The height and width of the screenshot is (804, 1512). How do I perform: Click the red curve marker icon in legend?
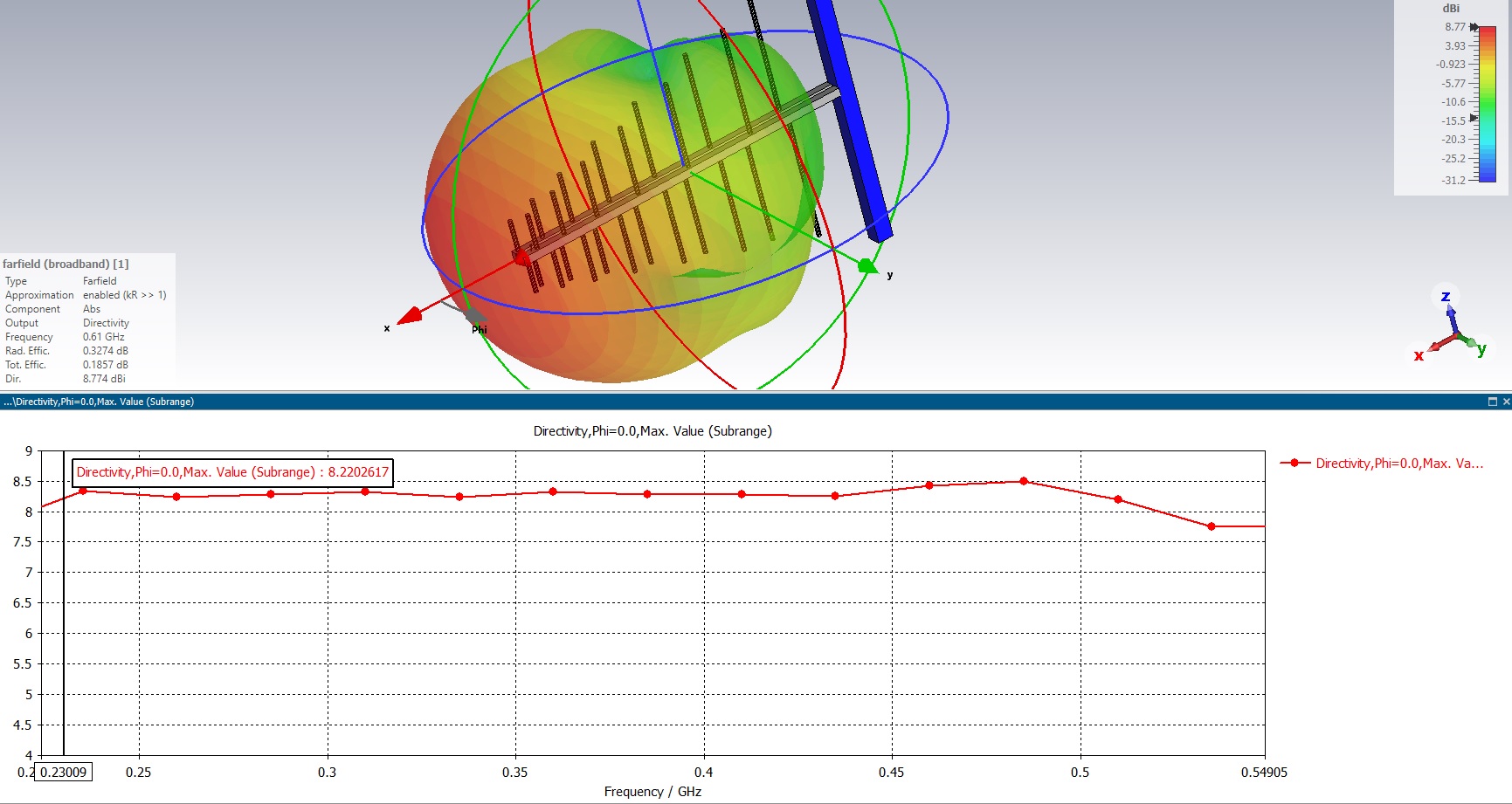[1295, 464]
